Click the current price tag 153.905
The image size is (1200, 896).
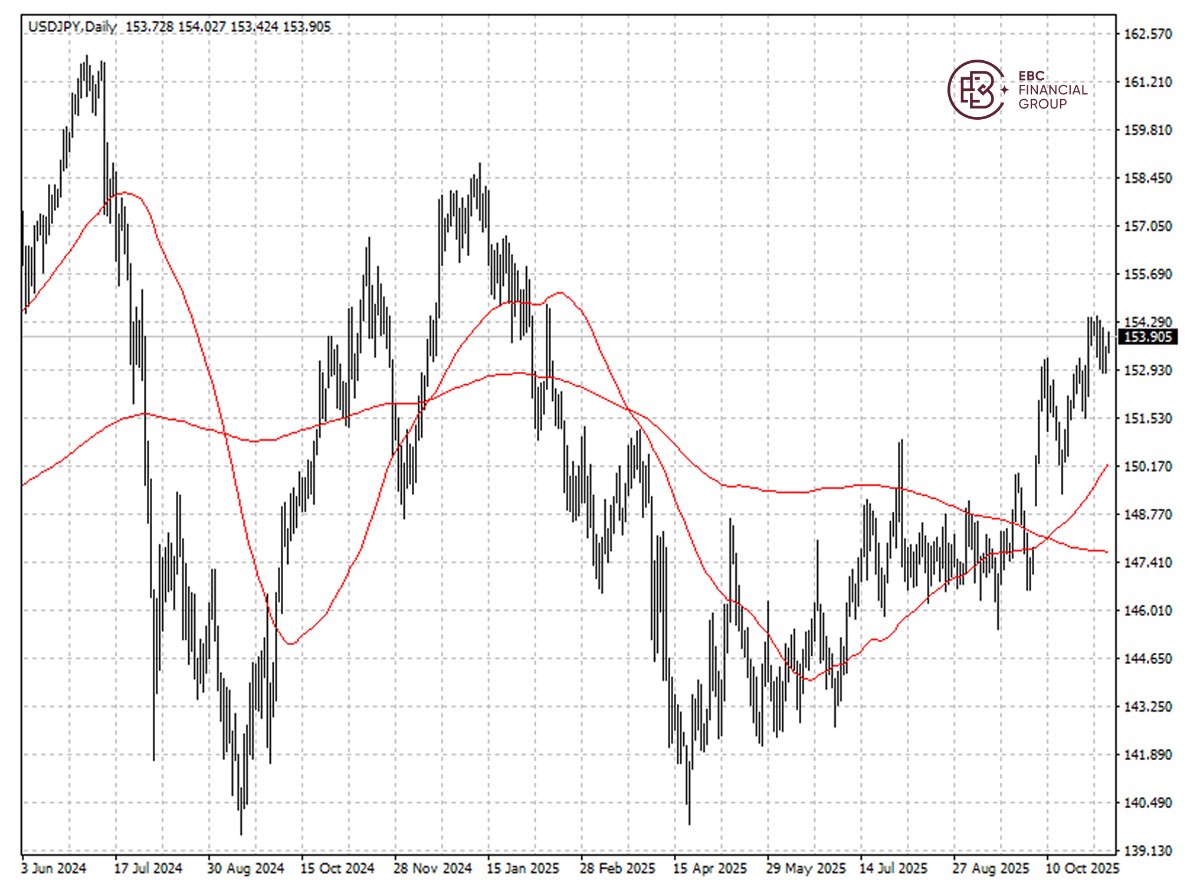[x=1146, y=338]
